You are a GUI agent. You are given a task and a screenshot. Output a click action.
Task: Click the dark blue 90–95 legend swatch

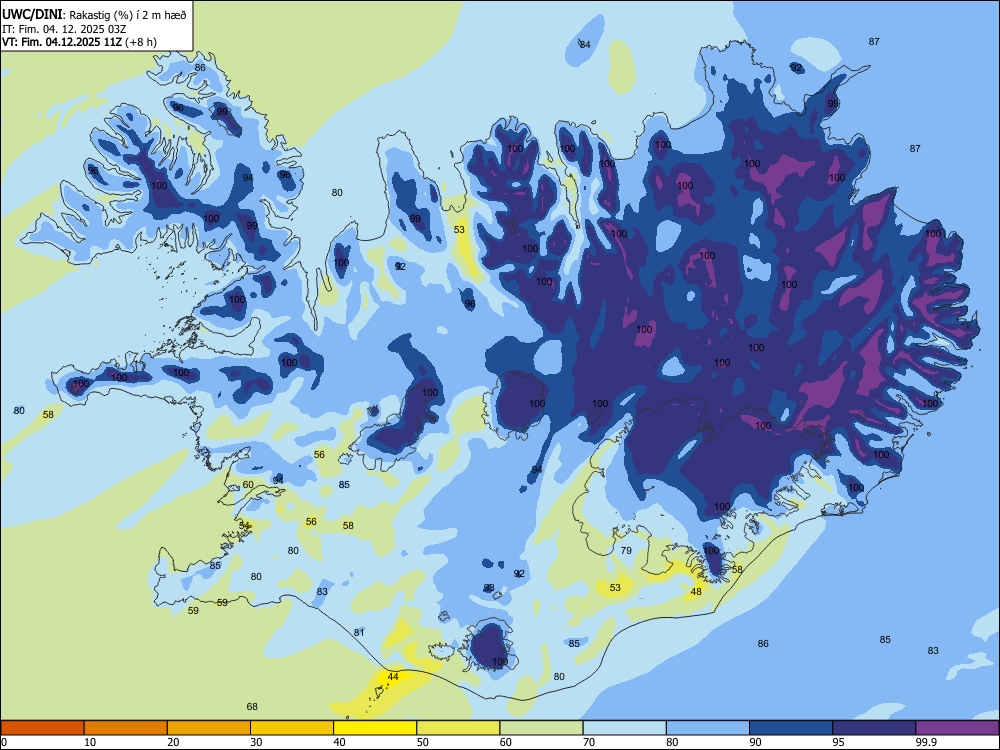791,728
